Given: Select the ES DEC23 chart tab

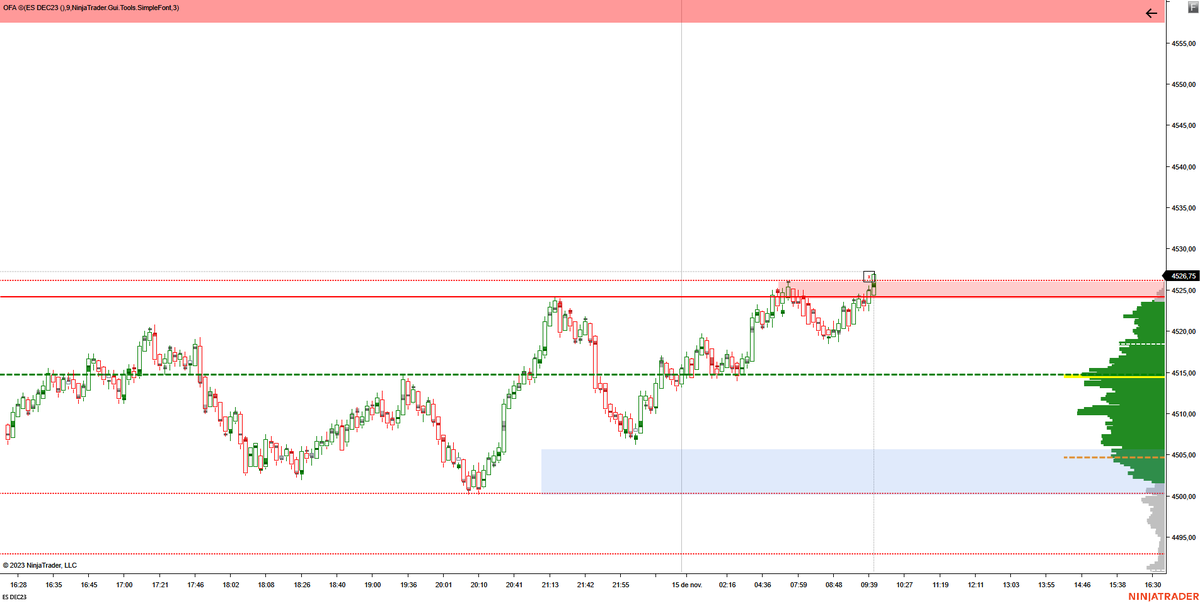Looking at the screenshot, I should click(16, 597).
